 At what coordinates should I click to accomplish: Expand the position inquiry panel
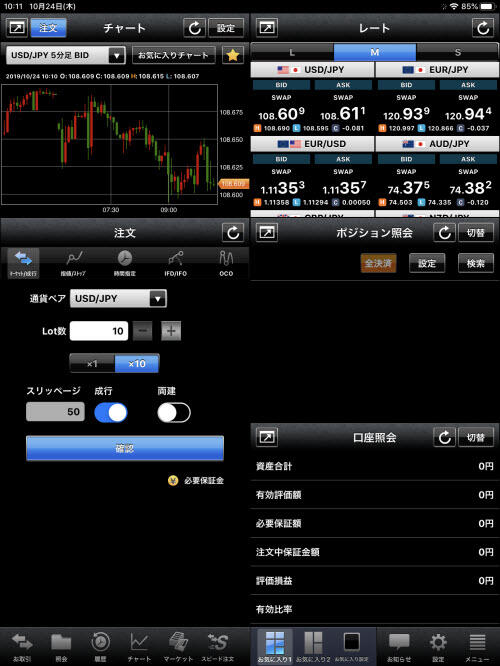267,233
